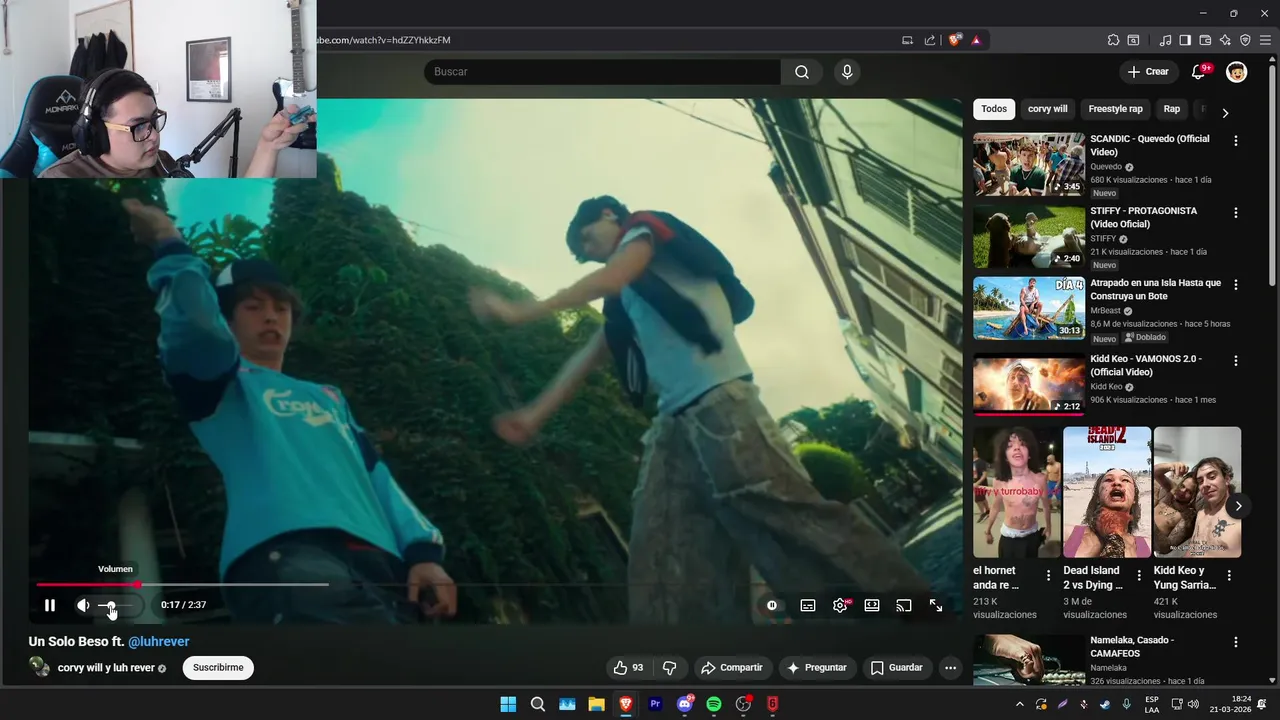Click the search magnifier button
This screenshot has height=720, width=1280.
click(x=802, y=72)
